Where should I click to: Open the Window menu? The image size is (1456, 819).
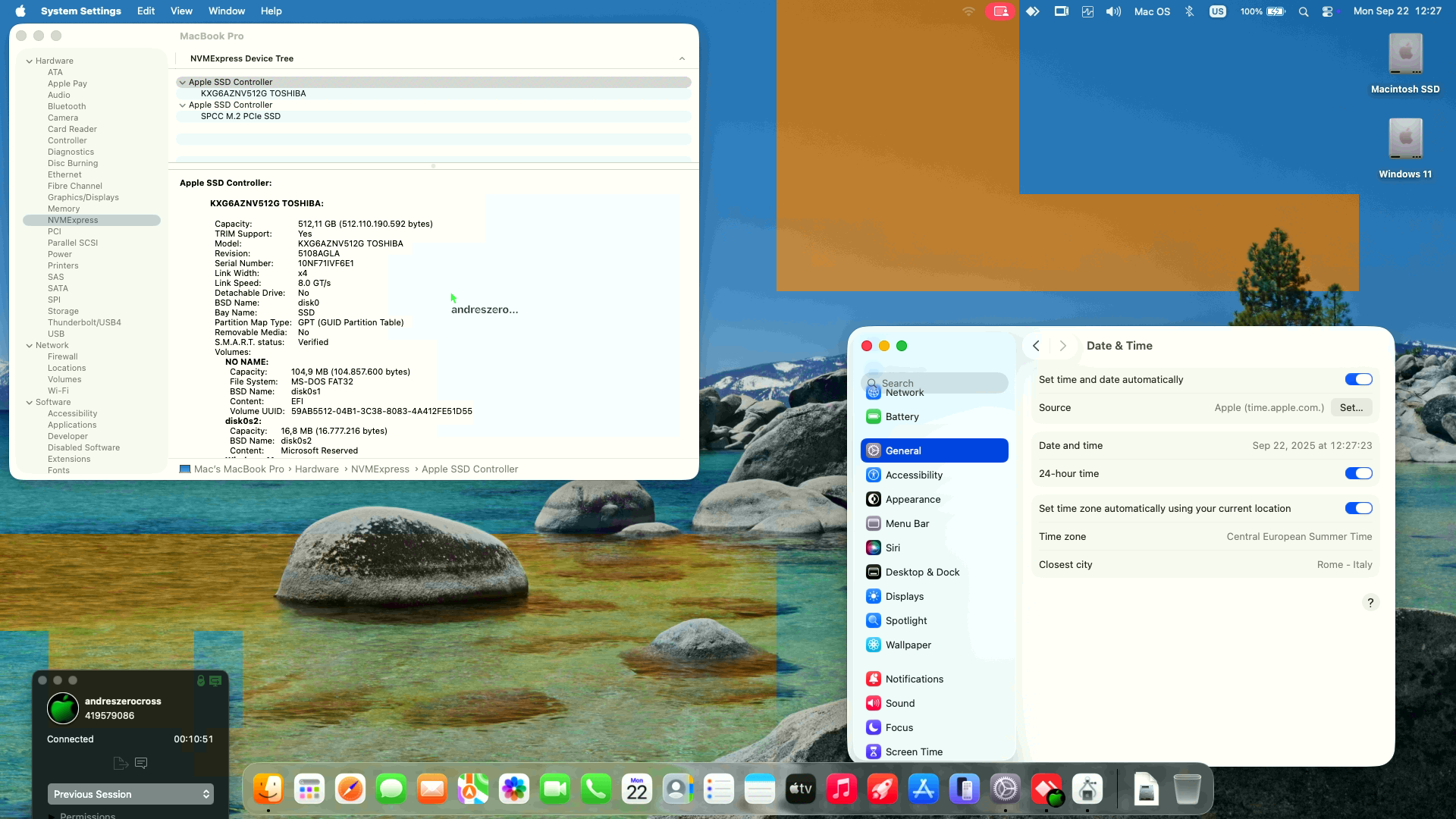226,11
